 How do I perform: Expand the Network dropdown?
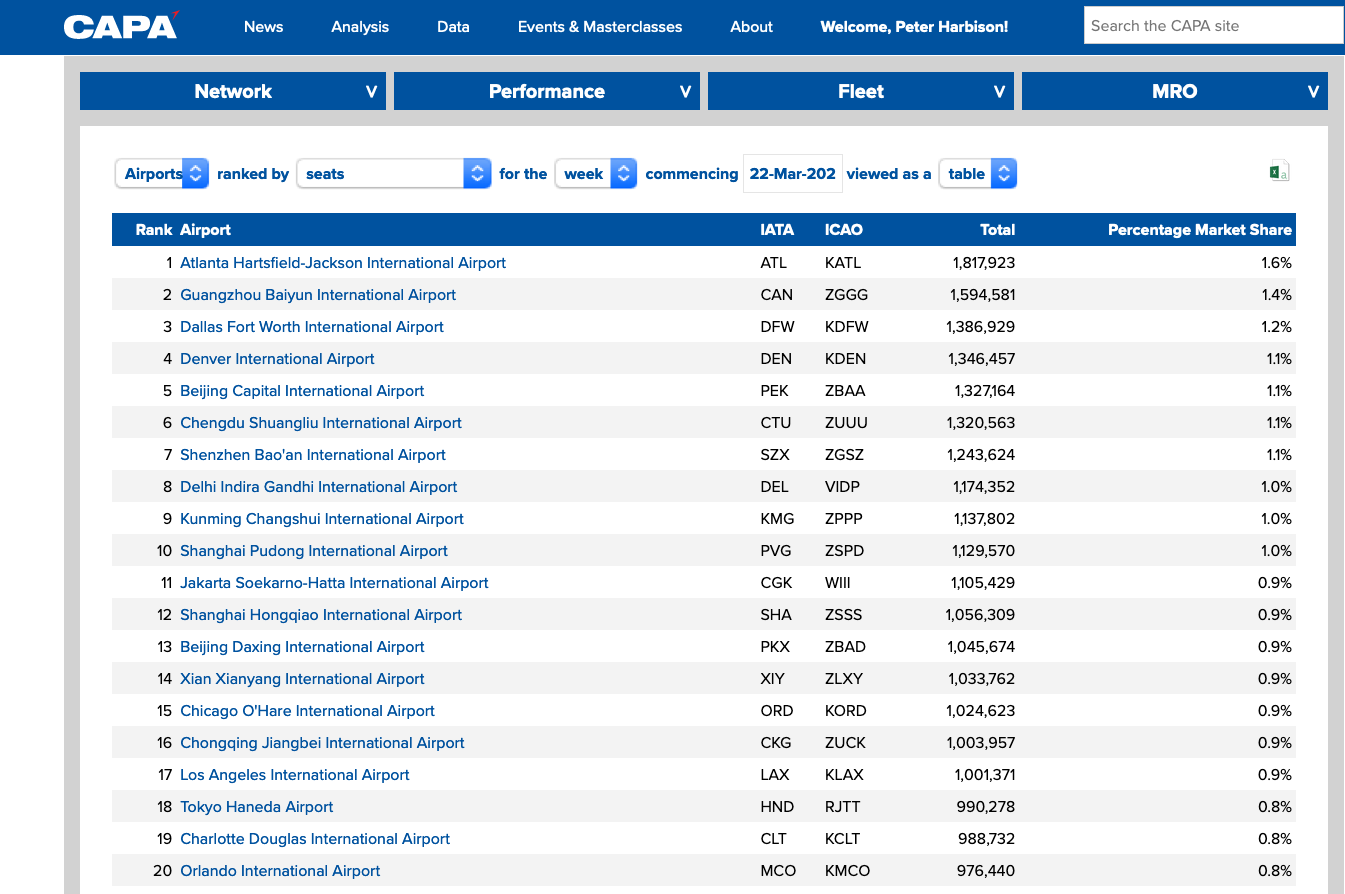coord(233,91)
